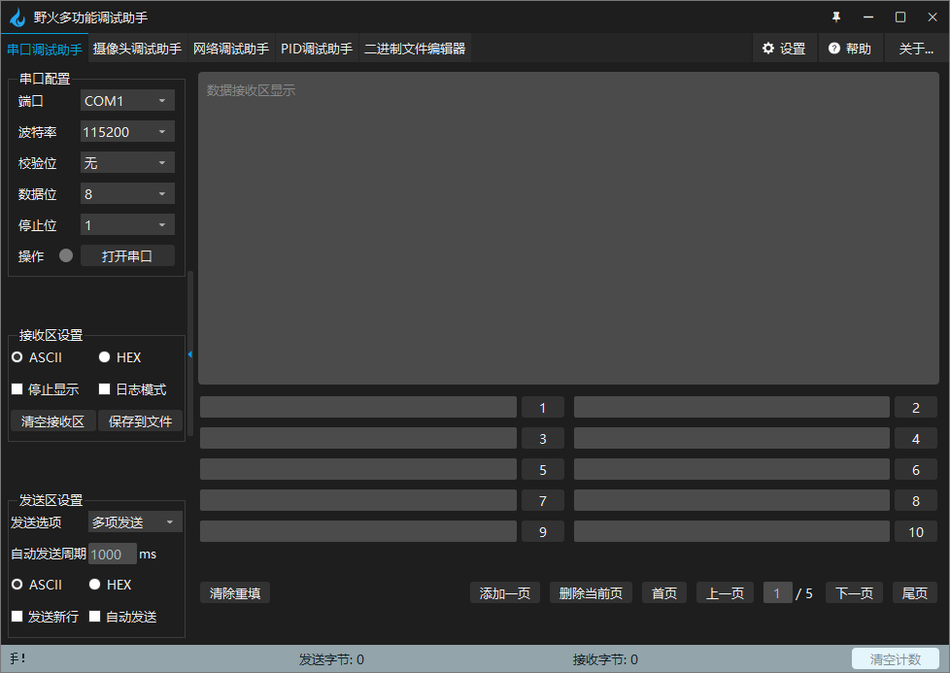
Task: Open the PID调试助手 tab
Action: click(316, 49)
